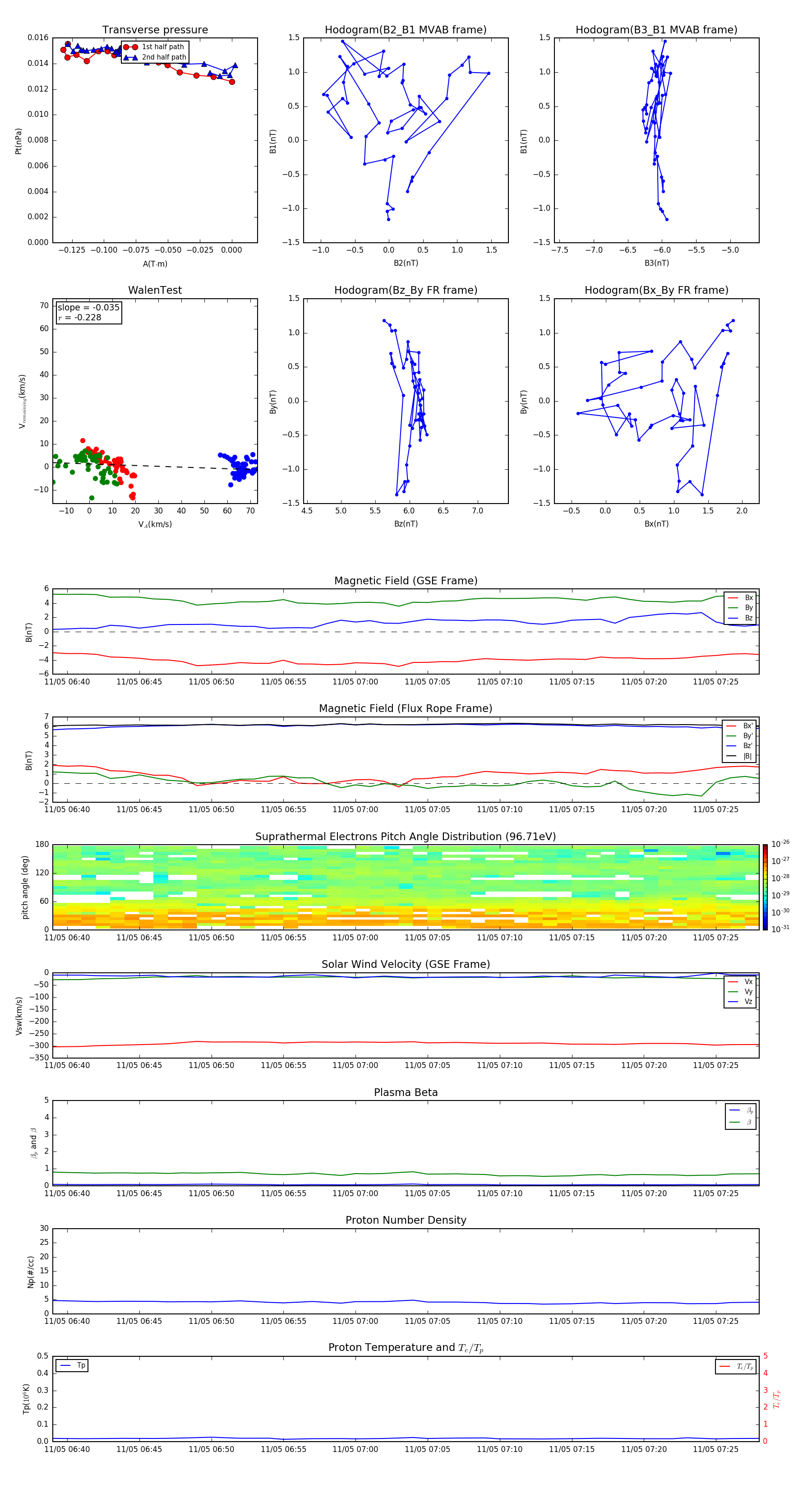Click the 'Tp' legend entry
This screenshot has height=1489, width=812.
(x=73, y=1365)
